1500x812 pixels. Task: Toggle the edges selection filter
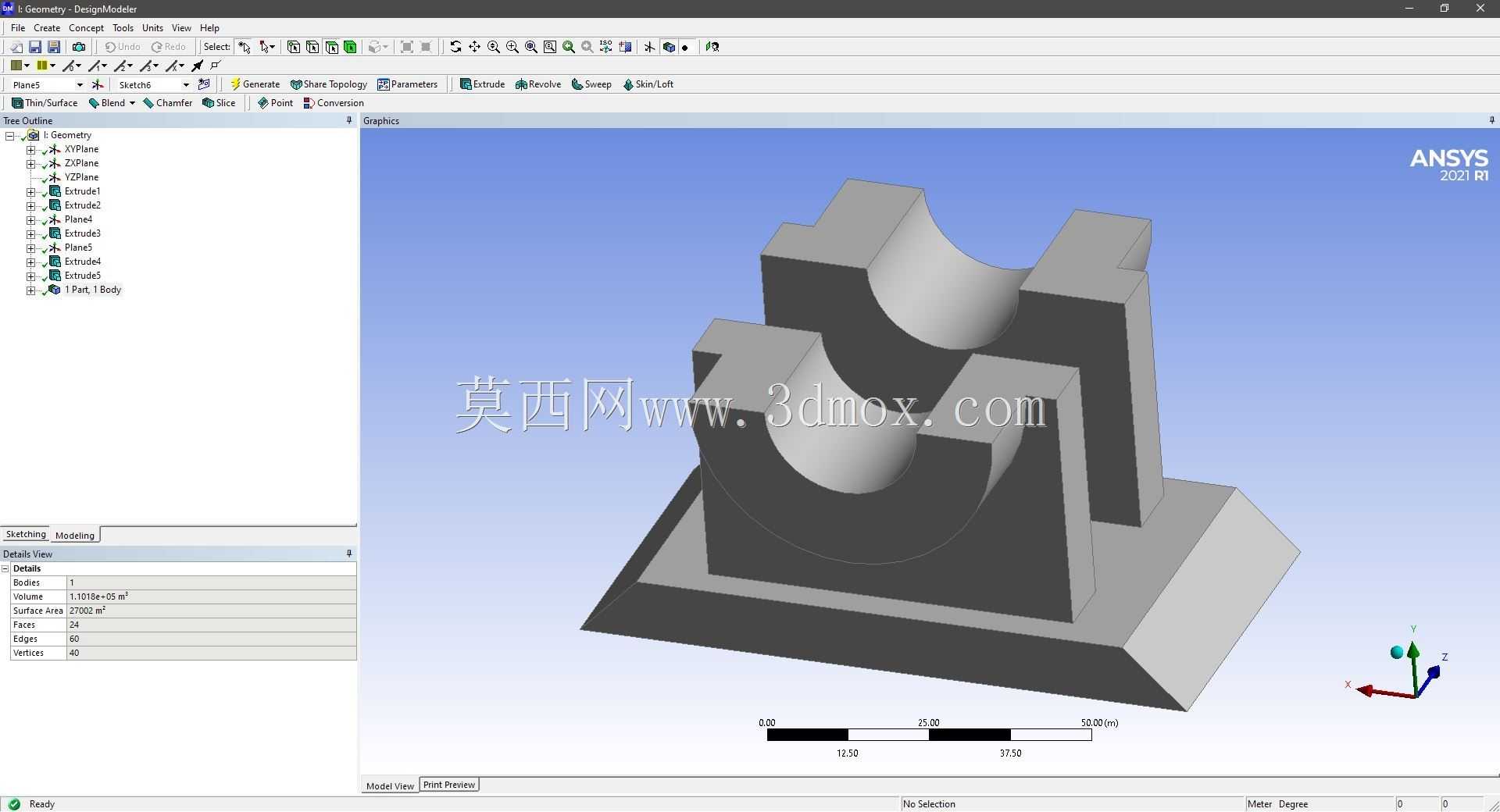[x=312, y=47]
